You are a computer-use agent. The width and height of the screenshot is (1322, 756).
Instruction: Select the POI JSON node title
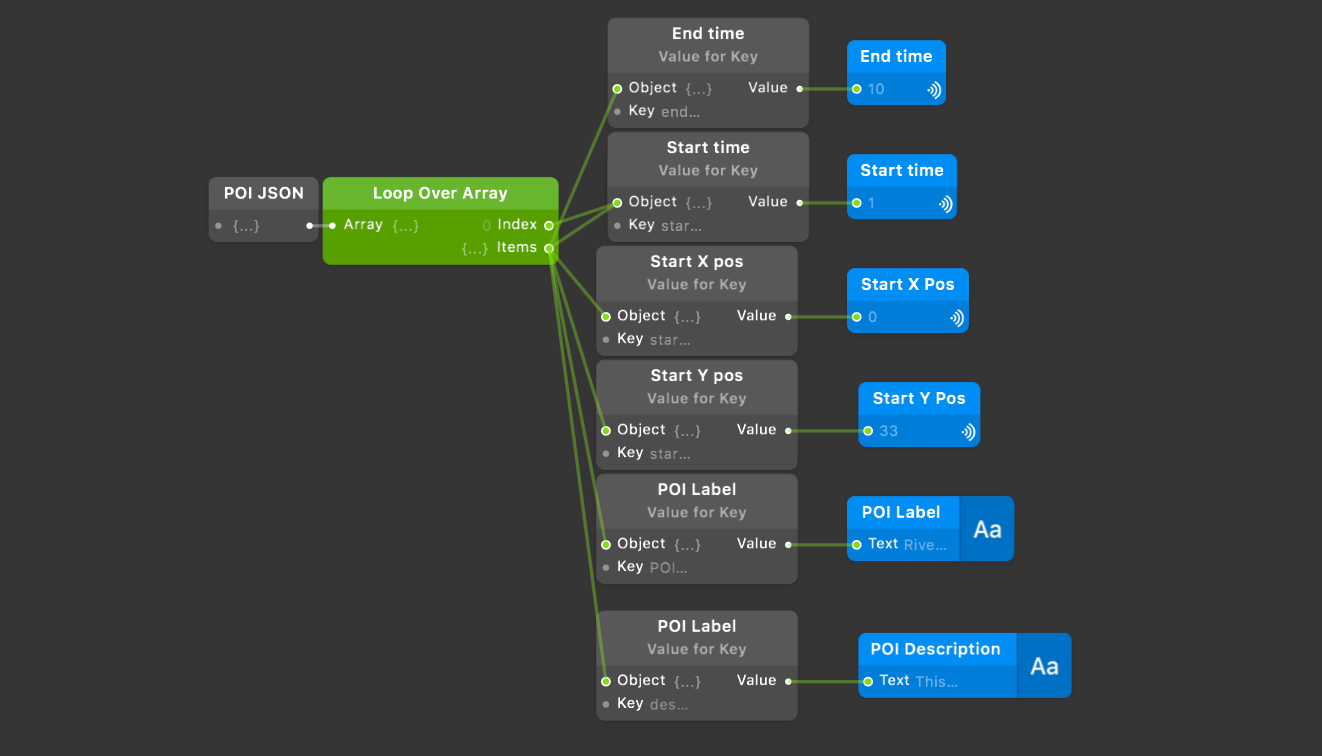click(263, 192)
